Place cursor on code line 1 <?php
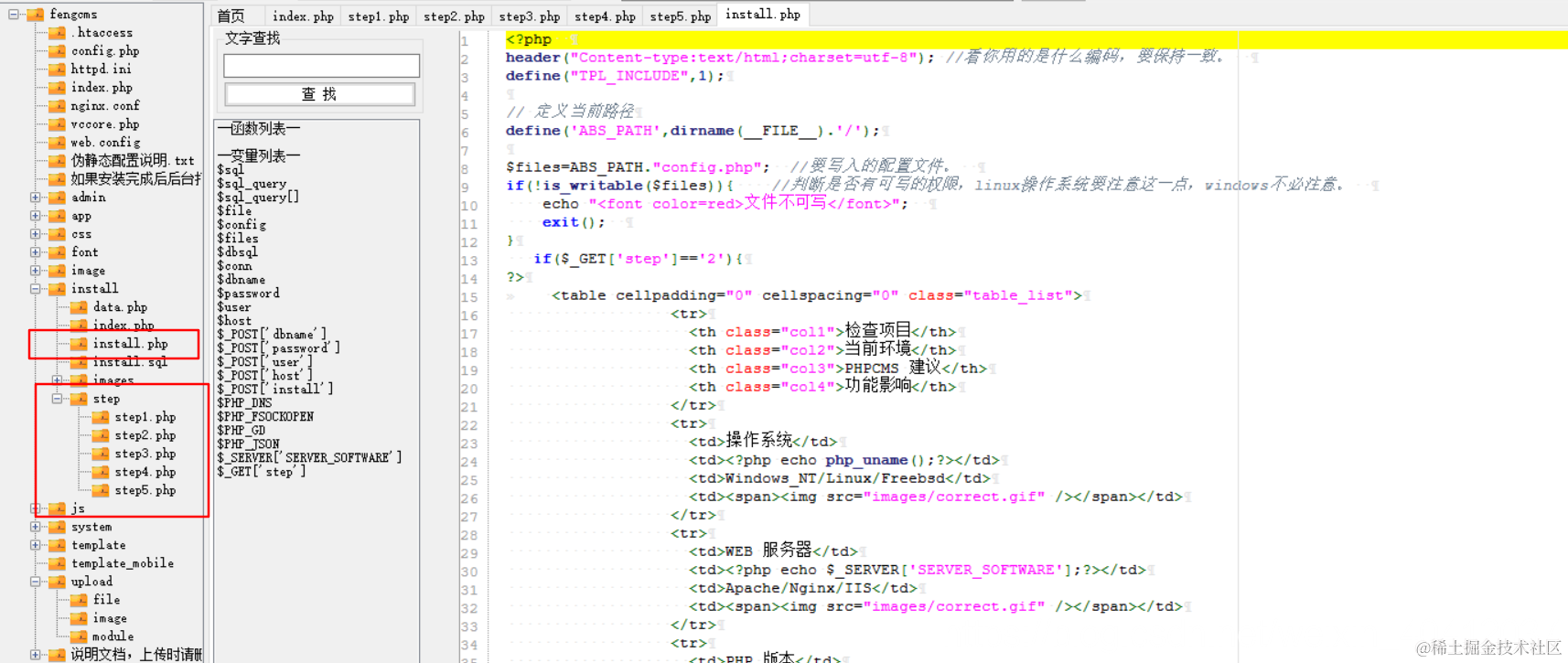 [529, 39]
